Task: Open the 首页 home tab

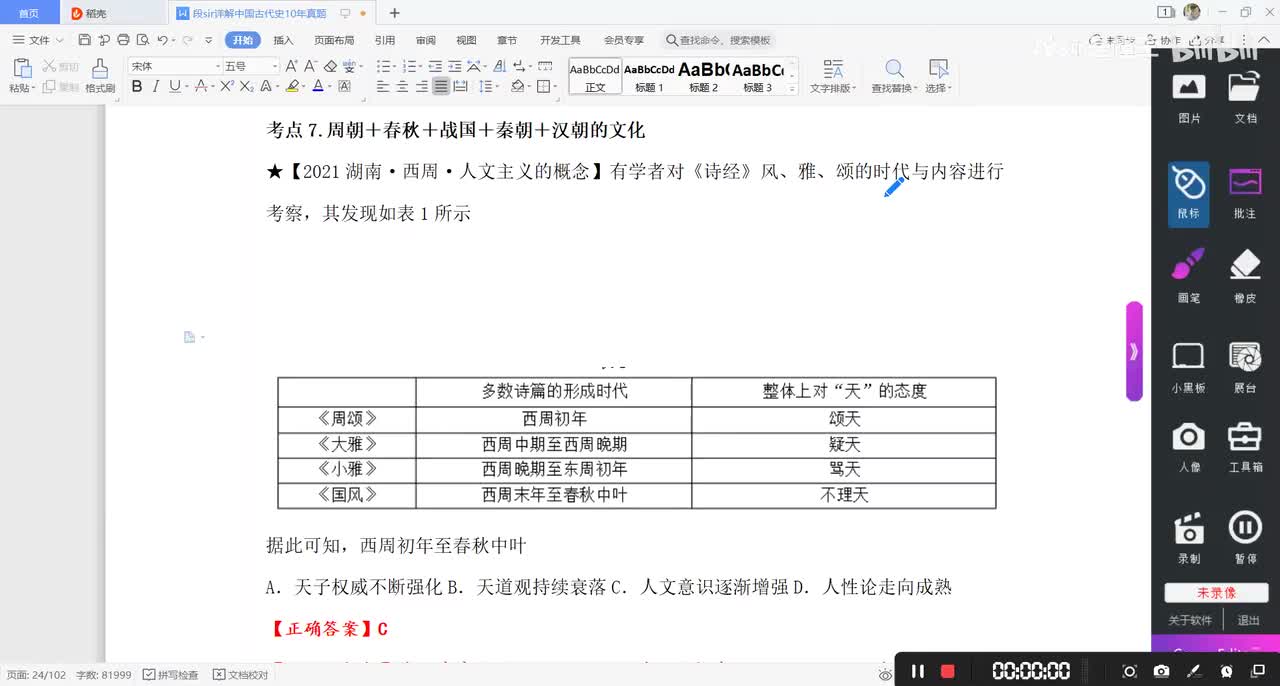Action: tap(29, 13)
